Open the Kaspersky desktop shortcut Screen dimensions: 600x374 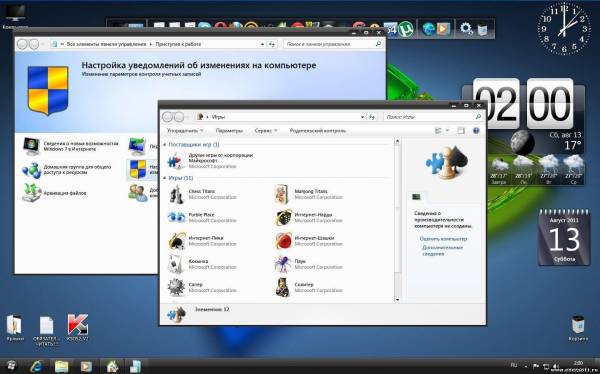pos(78,327)
